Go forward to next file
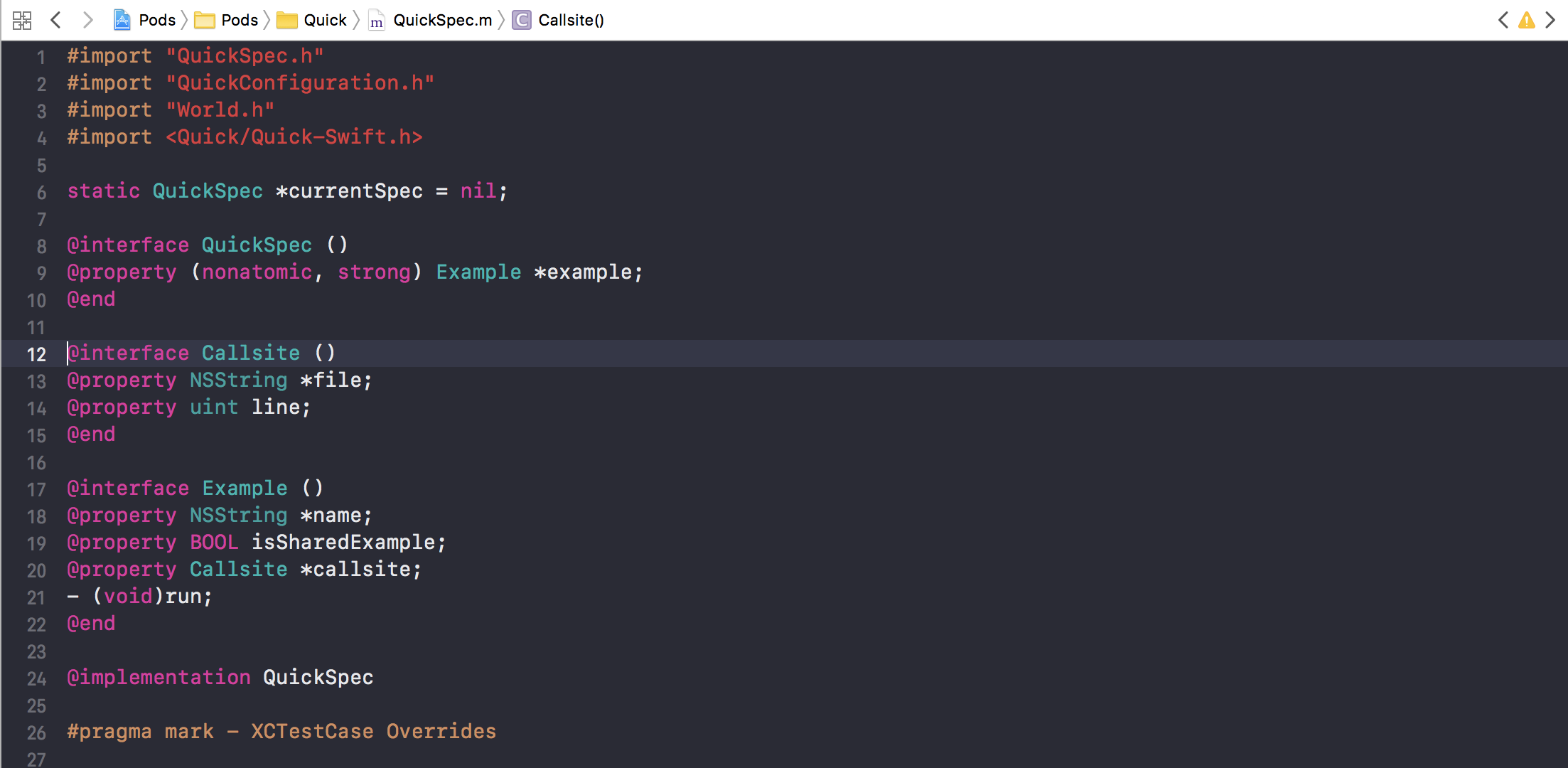 [87, 20]
